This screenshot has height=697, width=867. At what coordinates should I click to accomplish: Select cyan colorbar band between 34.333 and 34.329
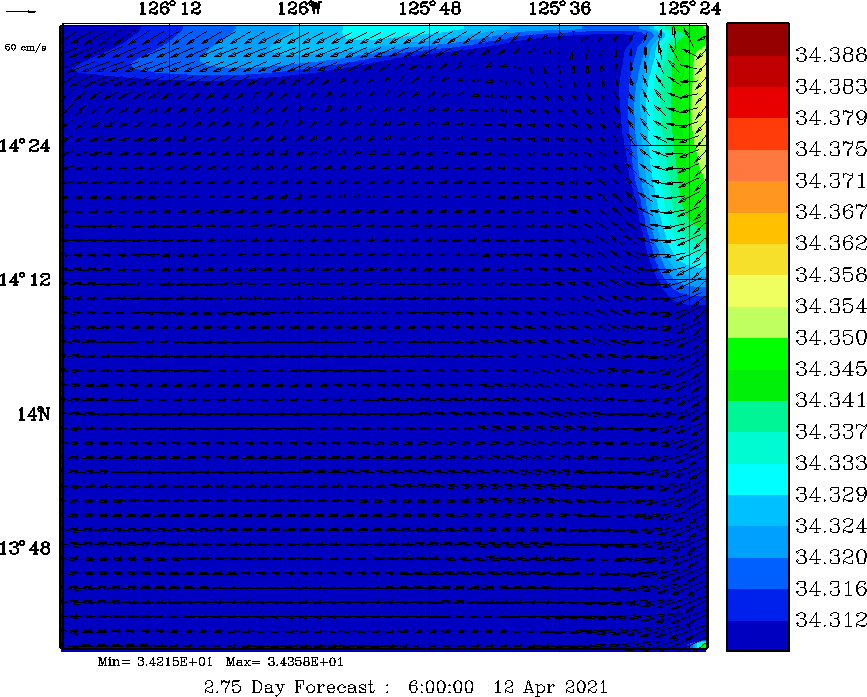point(758,479)
